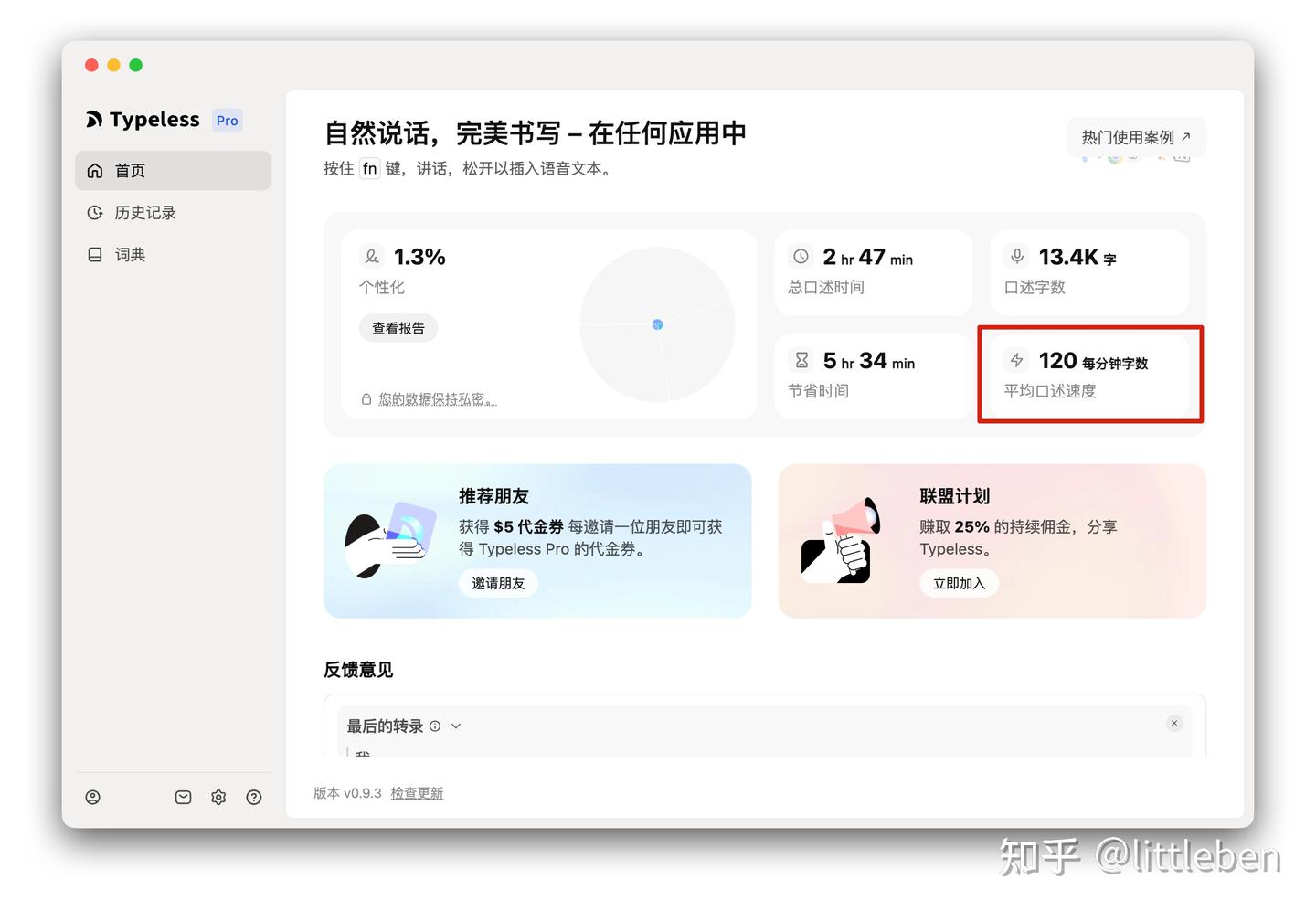1316x911 pixels.
Task: Click the 个性化 microphone-person icon
Action: pyautogui.click(x=372, y=257)
